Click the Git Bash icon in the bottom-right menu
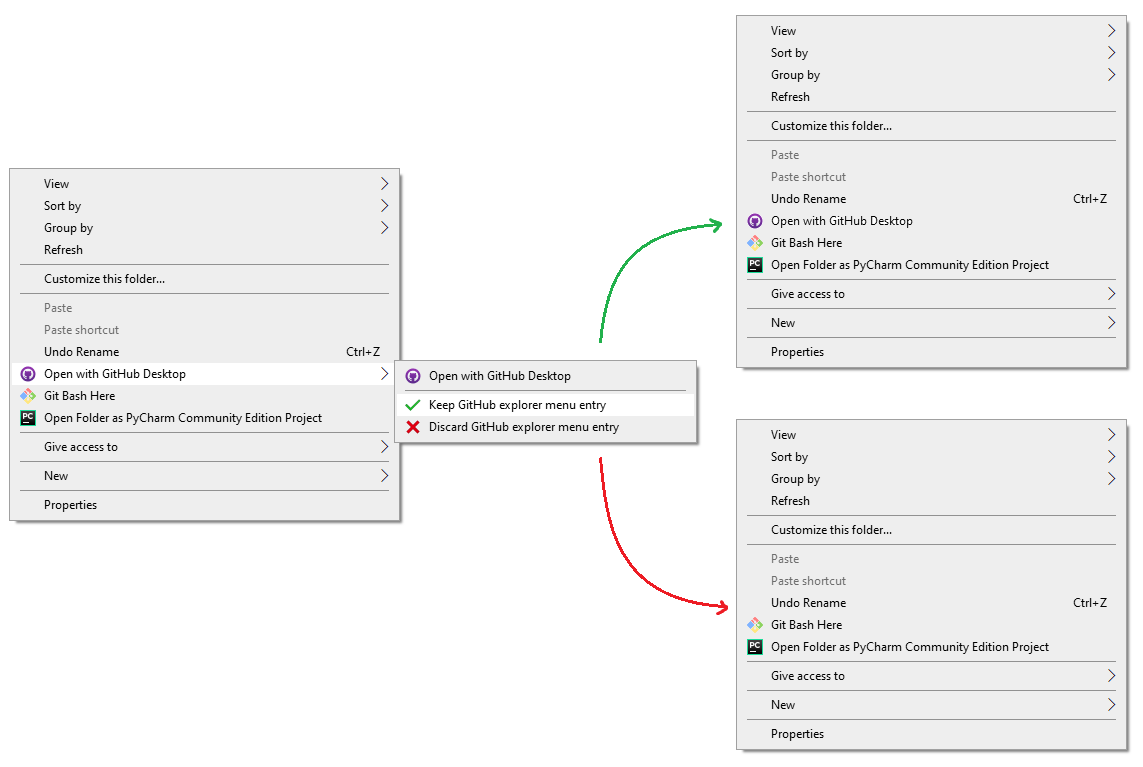This screenshot has height=767, width=1143. pos(755,625)
